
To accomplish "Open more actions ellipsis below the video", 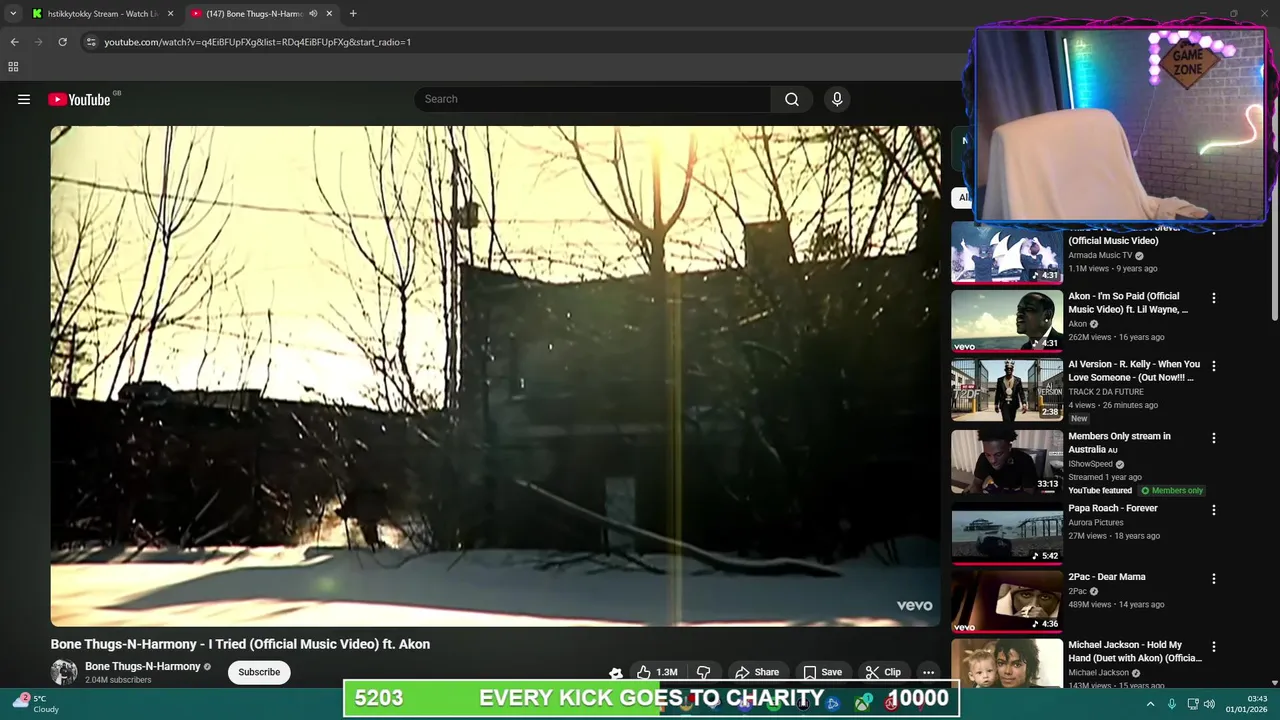I will coord(928,672).
